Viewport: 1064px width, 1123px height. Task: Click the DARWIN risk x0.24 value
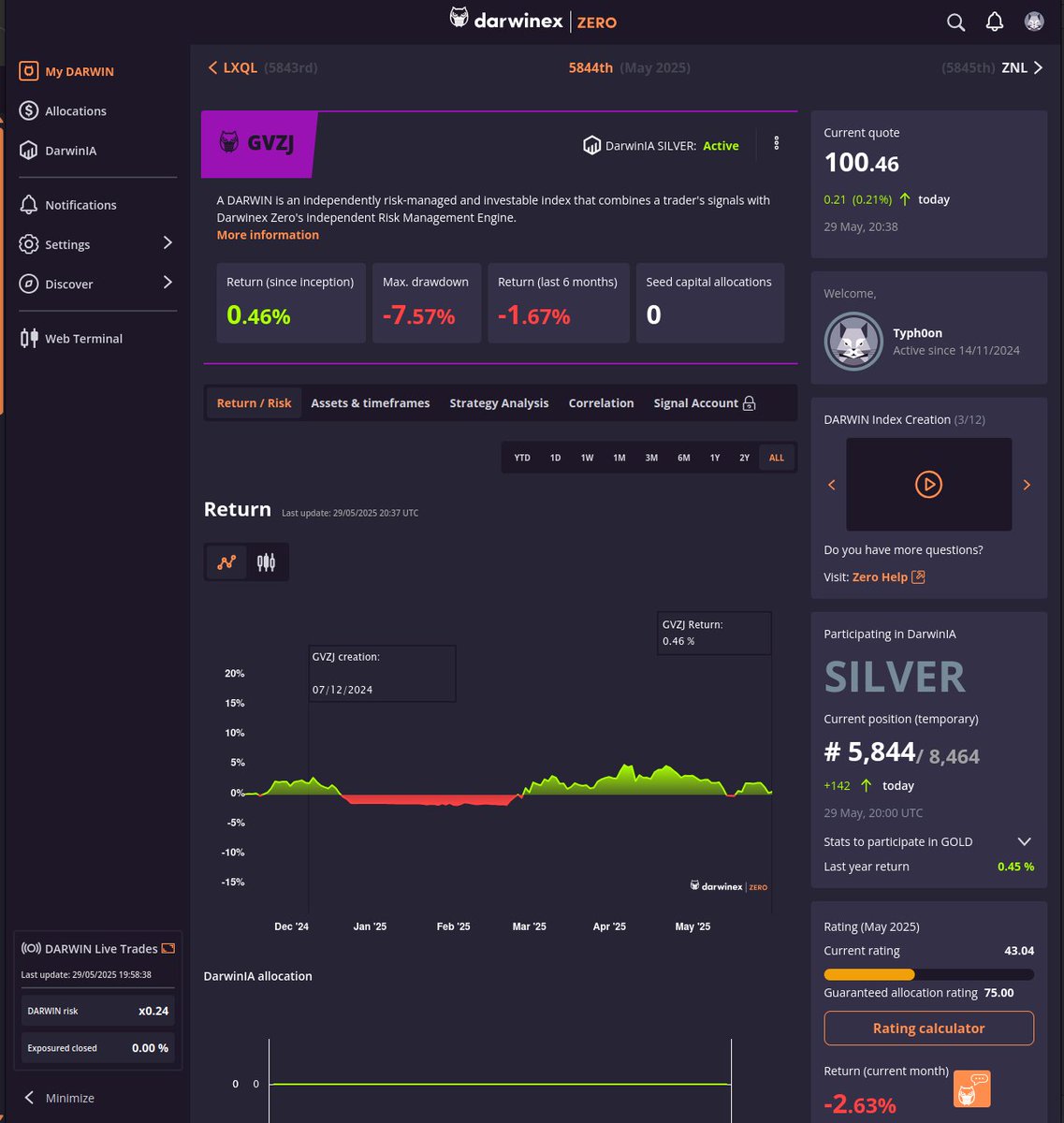153,1011
